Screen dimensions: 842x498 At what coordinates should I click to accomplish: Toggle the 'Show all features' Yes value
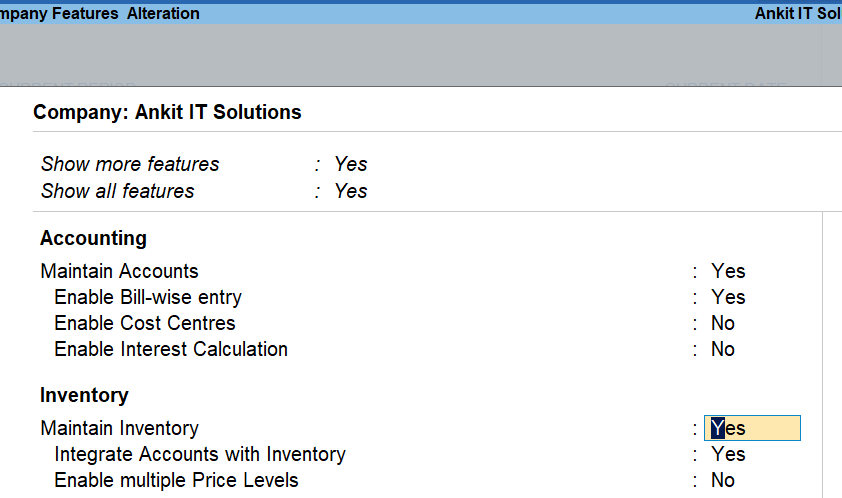(x=351, y=191)
